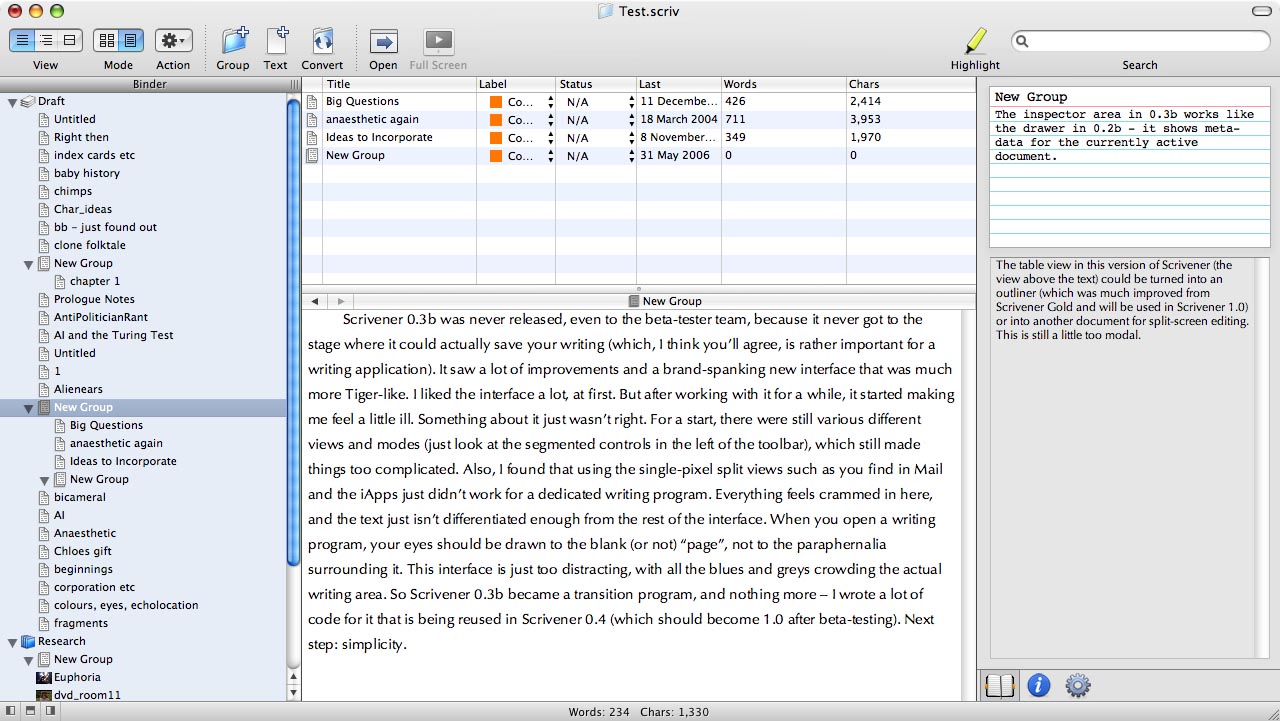Select colours, eyes, echolocation document
Image resolution: width=1280 pixels, height=721 pixels.
pos(126,605)
